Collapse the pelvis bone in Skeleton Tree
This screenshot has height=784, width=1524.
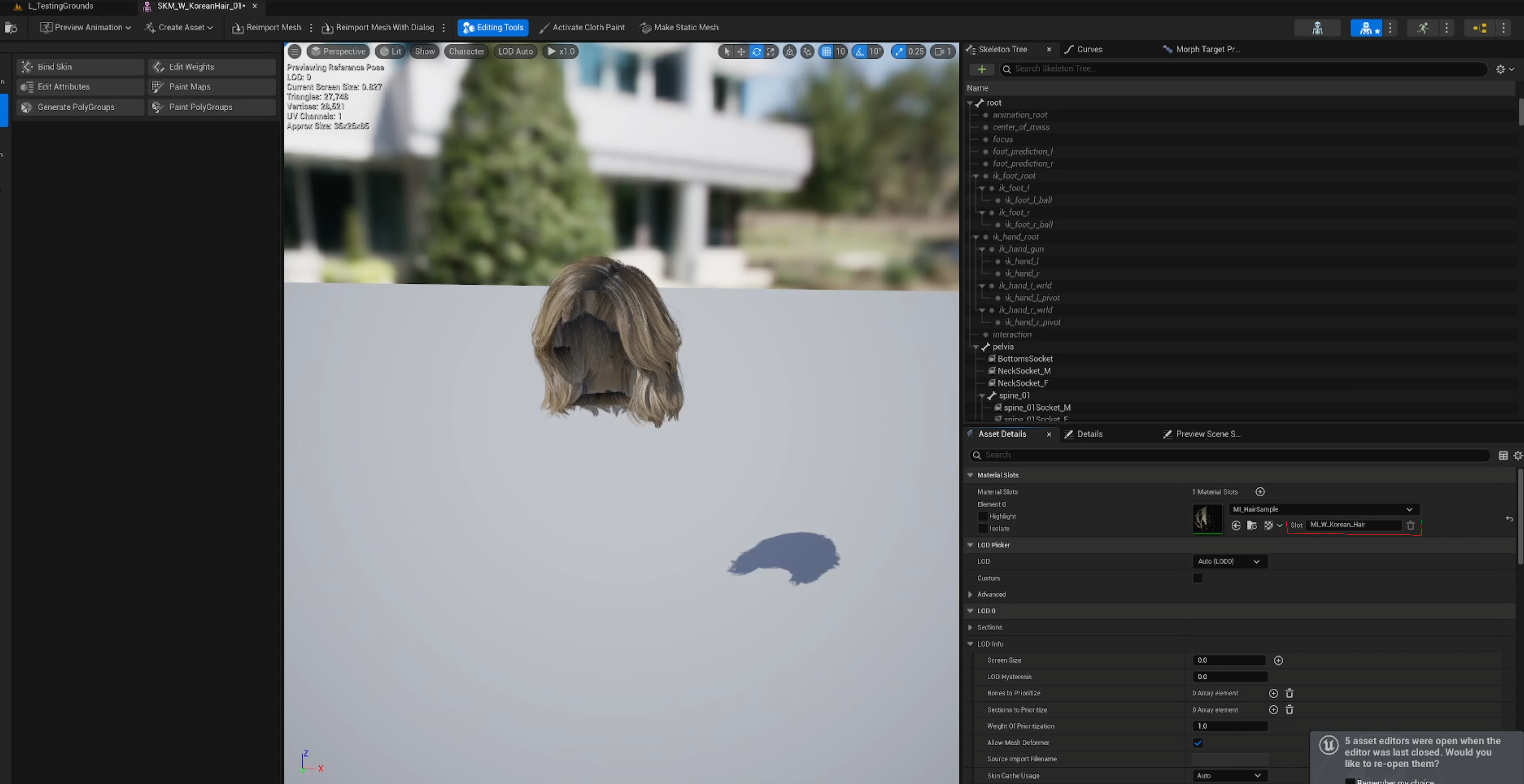pyautogui.click(x=976, y=347)
